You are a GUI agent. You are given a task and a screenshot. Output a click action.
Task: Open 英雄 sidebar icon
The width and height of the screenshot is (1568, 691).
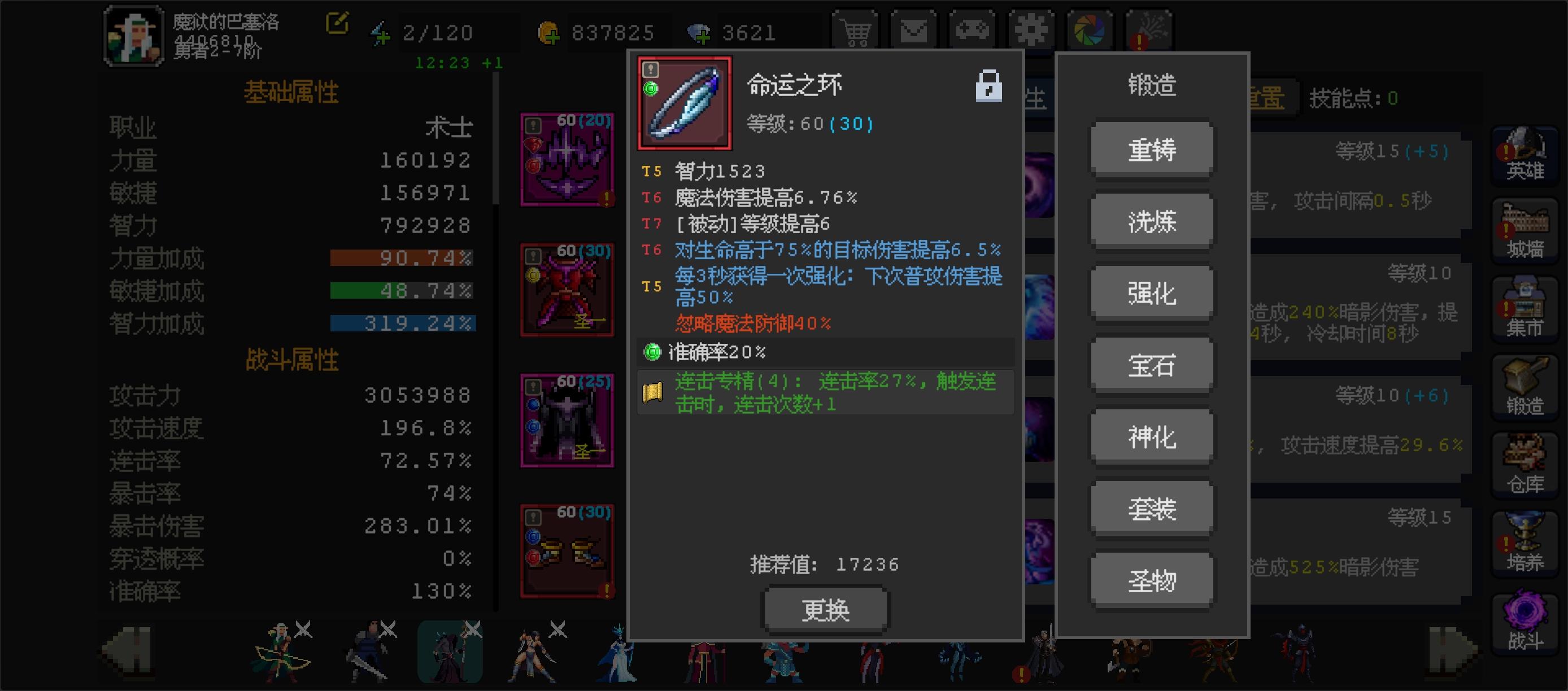coord(1525,155)
